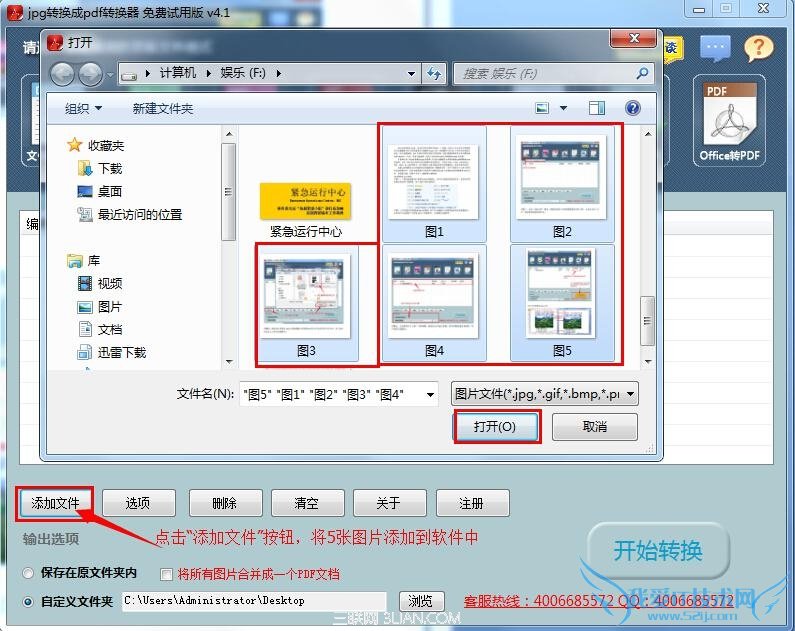
Task: Click the orange question mark help icon
Action: click(x=758, y=49)
